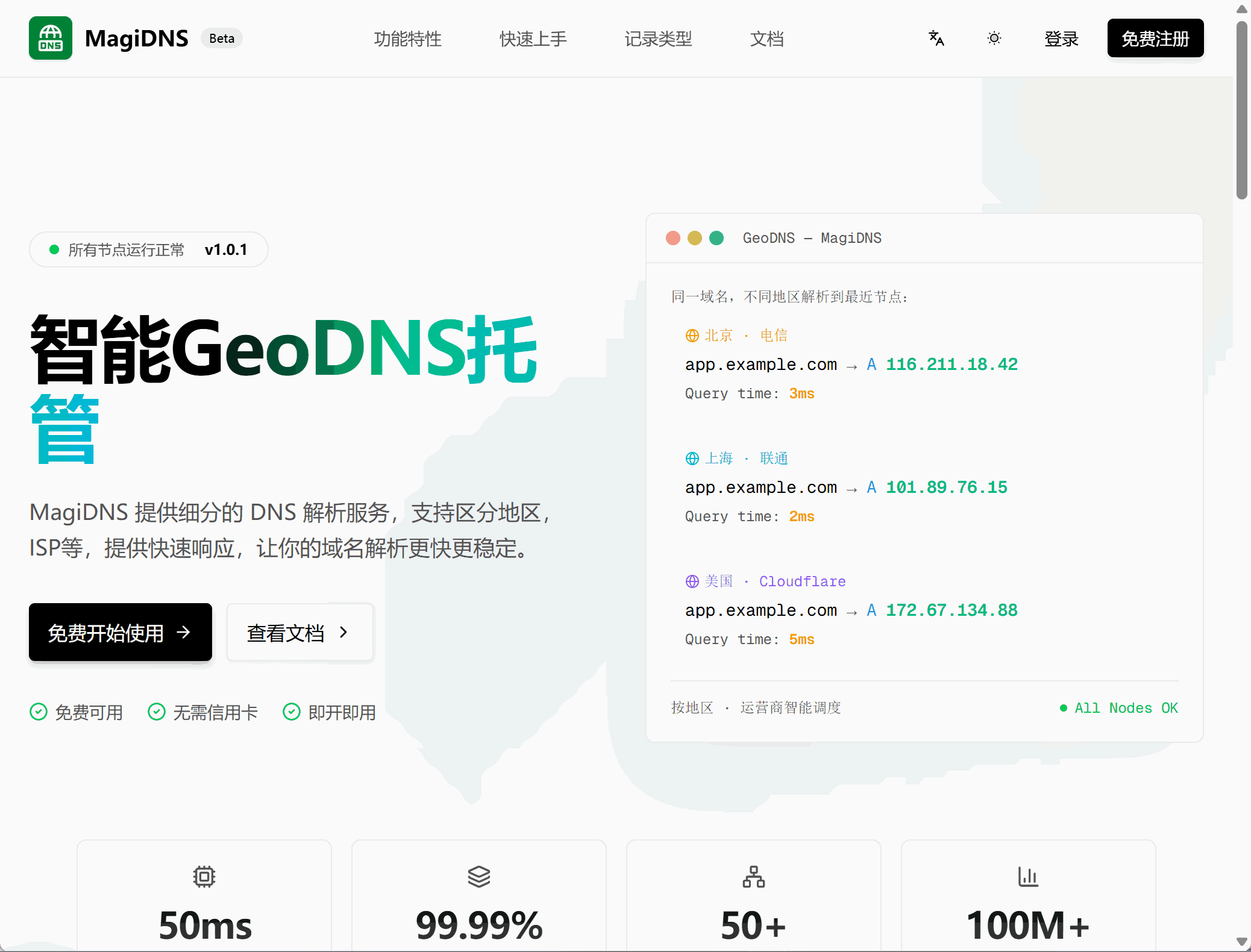Open 查看文档 with the chevron arrow

point(299,633)
